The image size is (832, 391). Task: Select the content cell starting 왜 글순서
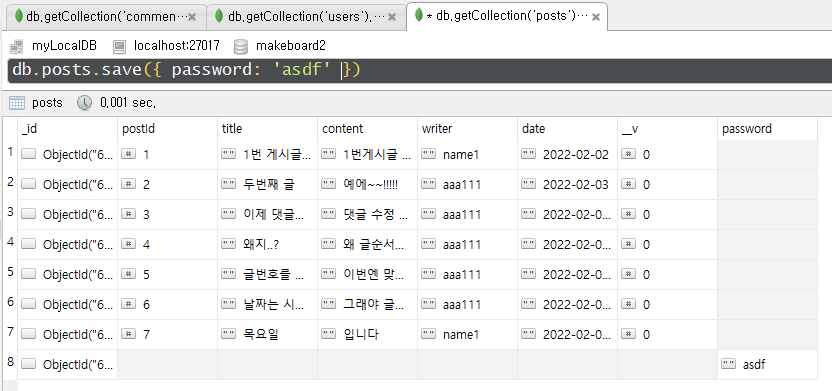point(368,245)
